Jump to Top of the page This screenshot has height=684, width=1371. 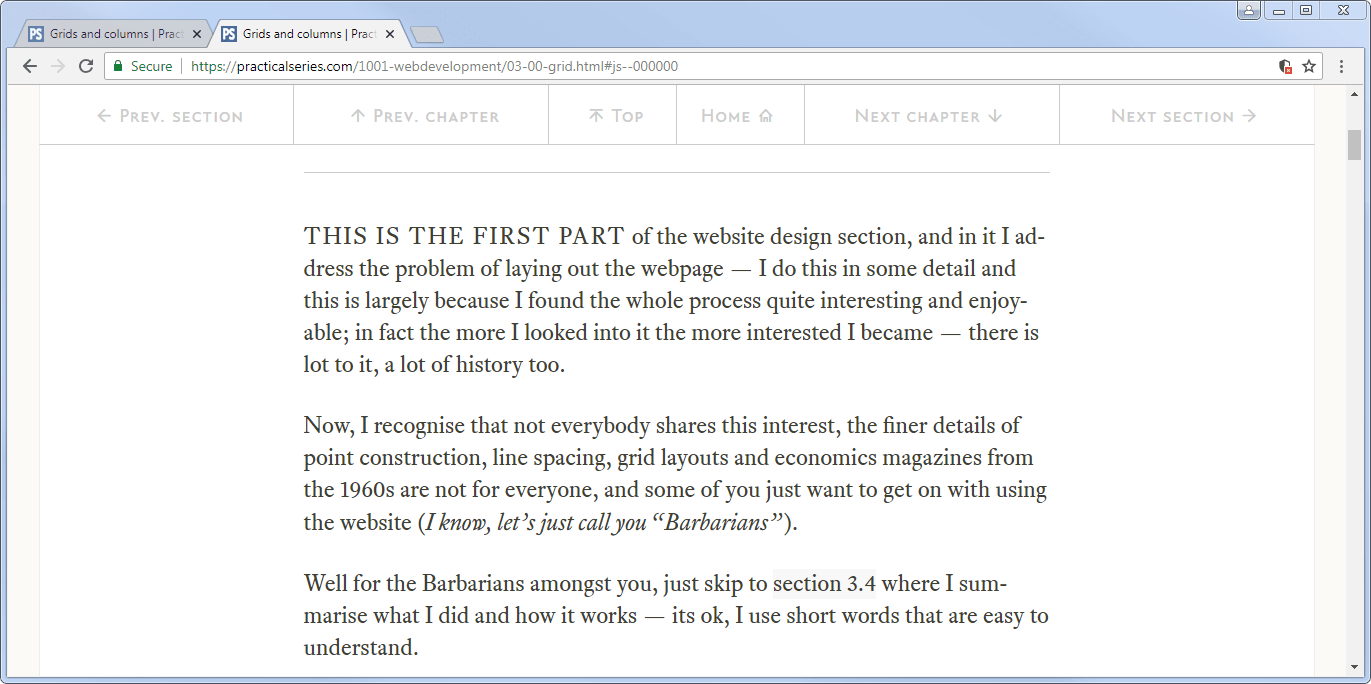click(615, 116)
